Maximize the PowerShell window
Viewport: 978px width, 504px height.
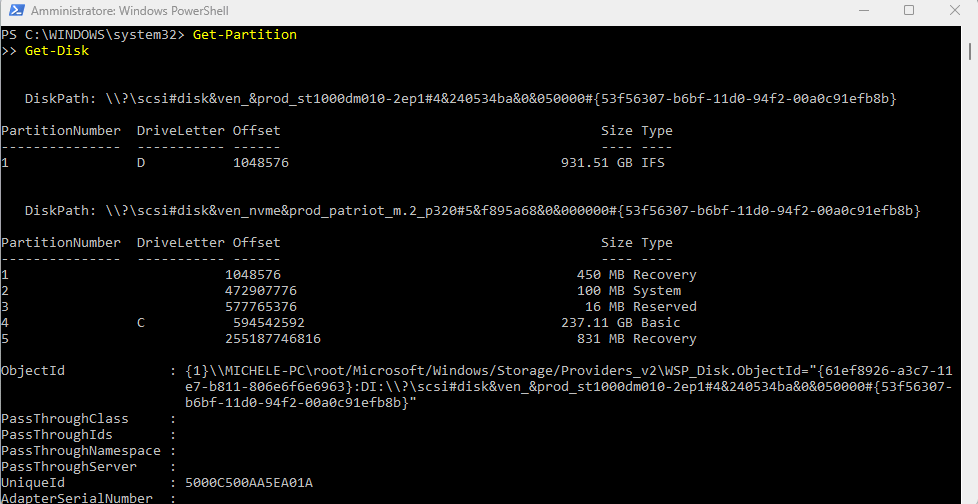pyautogui.click(x=909, y=11)
